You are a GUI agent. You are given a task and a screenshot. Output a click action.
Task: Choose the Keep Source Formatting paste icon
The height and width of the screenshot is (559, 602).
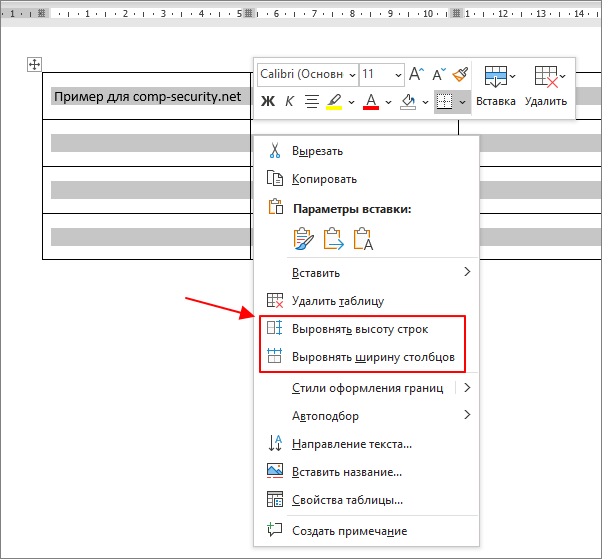click(303, 238)
